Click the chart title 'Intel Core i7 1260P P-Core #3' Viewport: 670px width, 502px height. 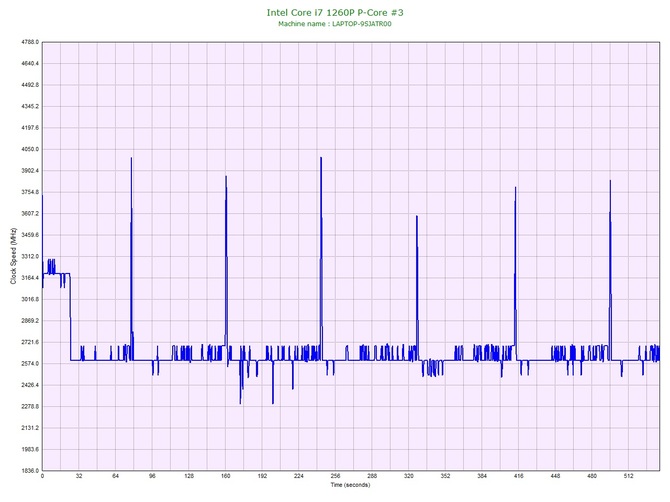click(x=335, y=12)
